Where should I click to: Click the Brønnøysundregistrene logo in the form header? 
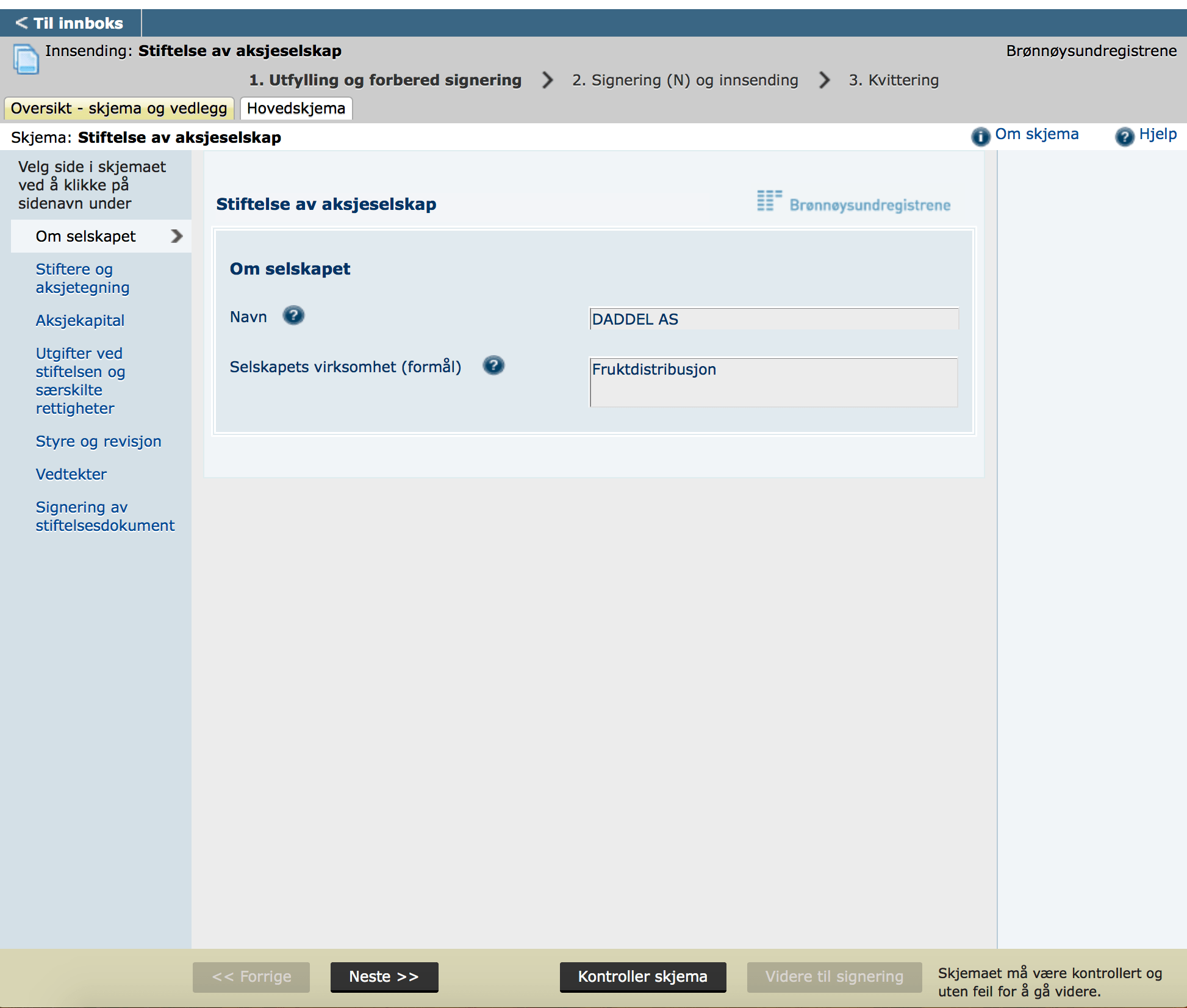point(853,203)
